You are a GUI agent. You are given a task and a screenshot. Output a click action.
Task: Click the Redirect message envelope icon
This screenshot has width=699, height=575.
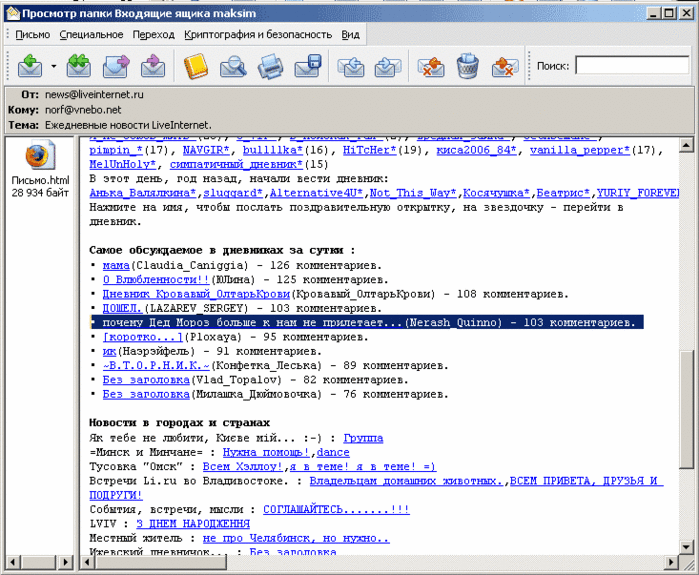pos(153,66)
